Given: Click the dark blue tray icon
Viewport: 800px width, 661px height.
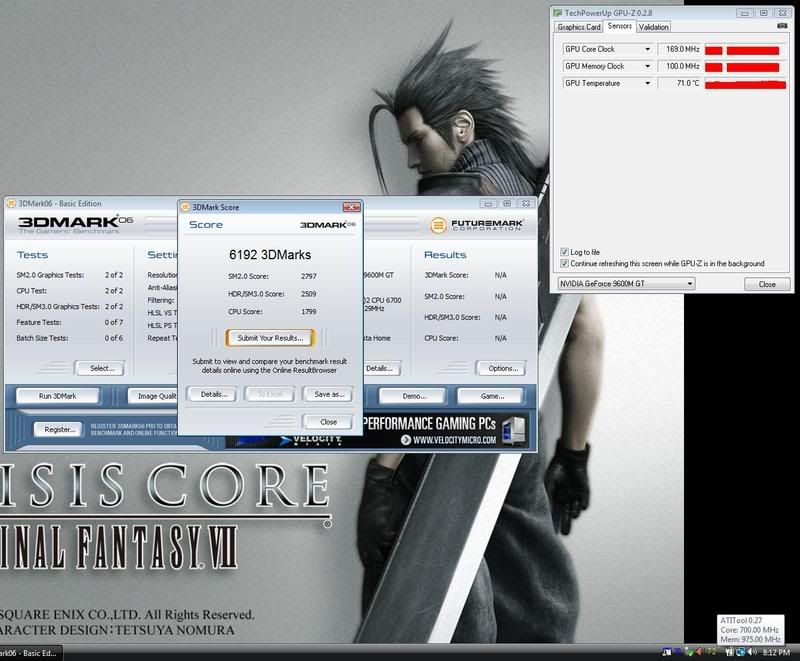Looking at the screenshot, I should (x=677, y=652).
